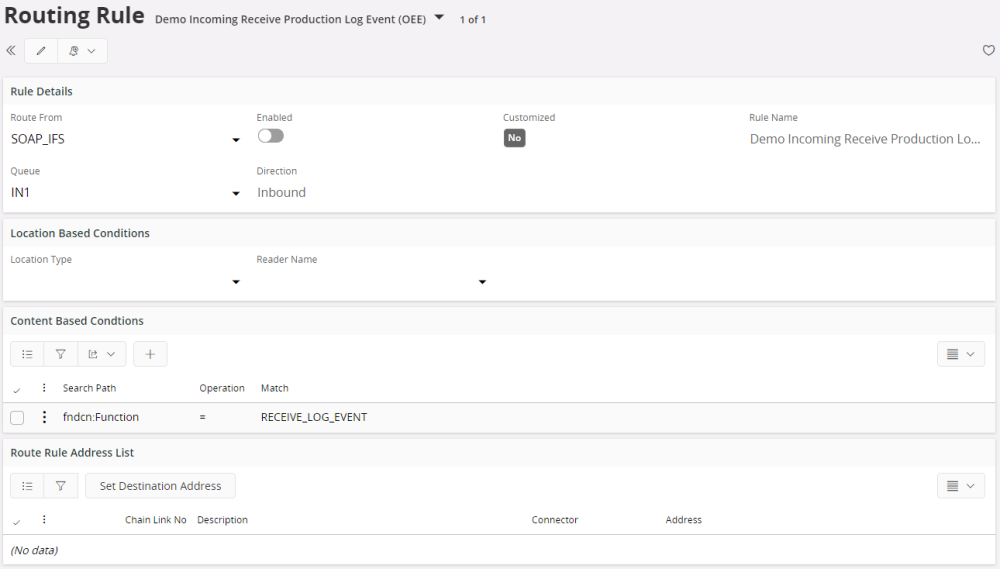The height and width of the screenshot is (569, 1000).
Task: Click the Search Path column header
Action: (91, 388)
